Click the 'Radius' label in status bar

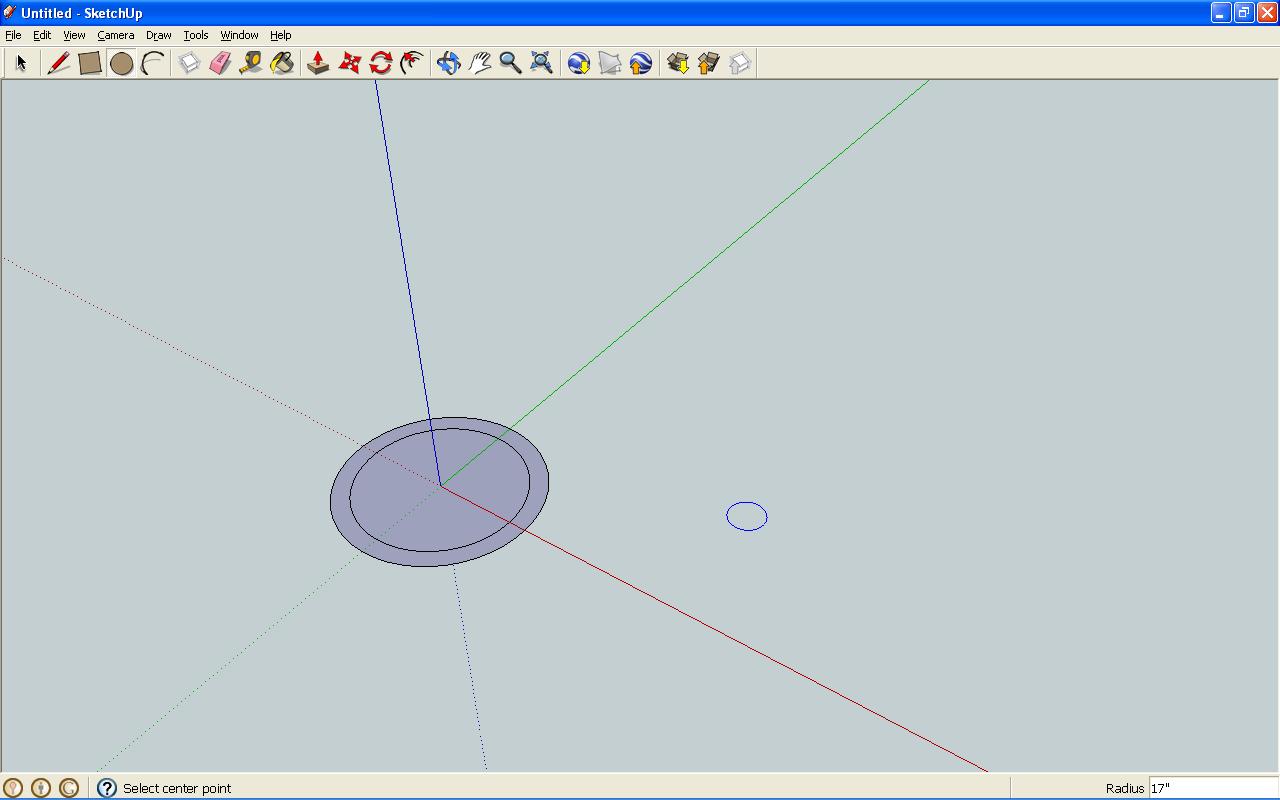click(1125, 788)
